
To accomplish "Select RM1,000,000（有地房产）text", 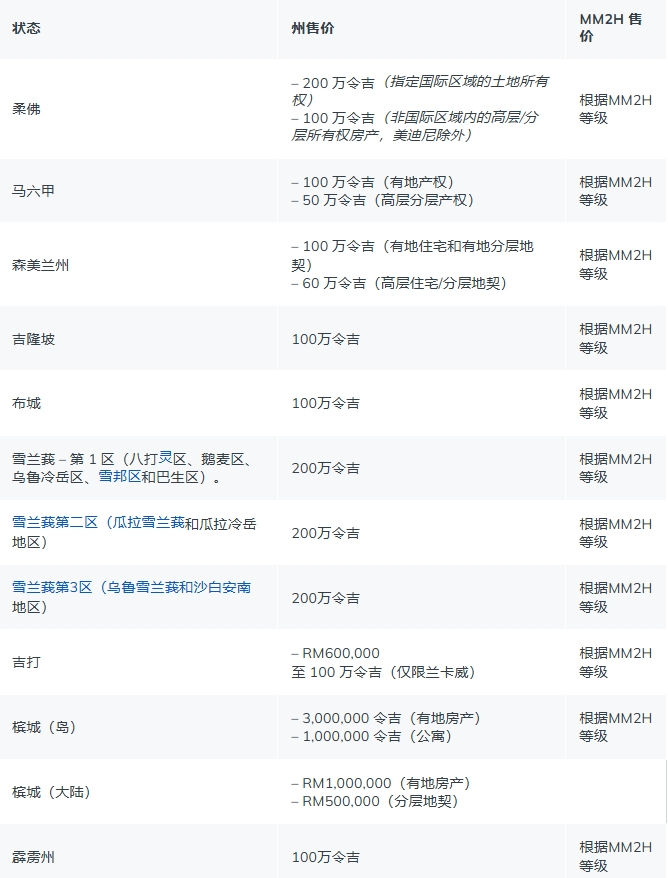I will (x=381, y=783).
